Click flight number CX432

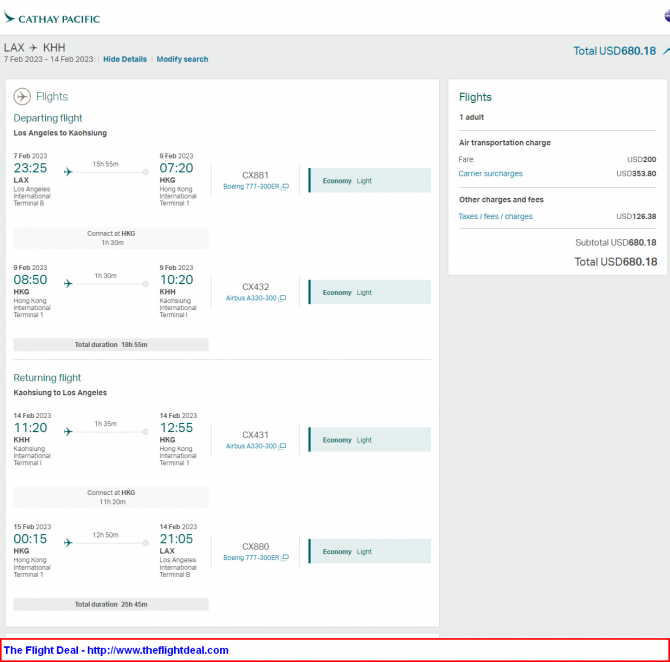(x=256, y=287)
